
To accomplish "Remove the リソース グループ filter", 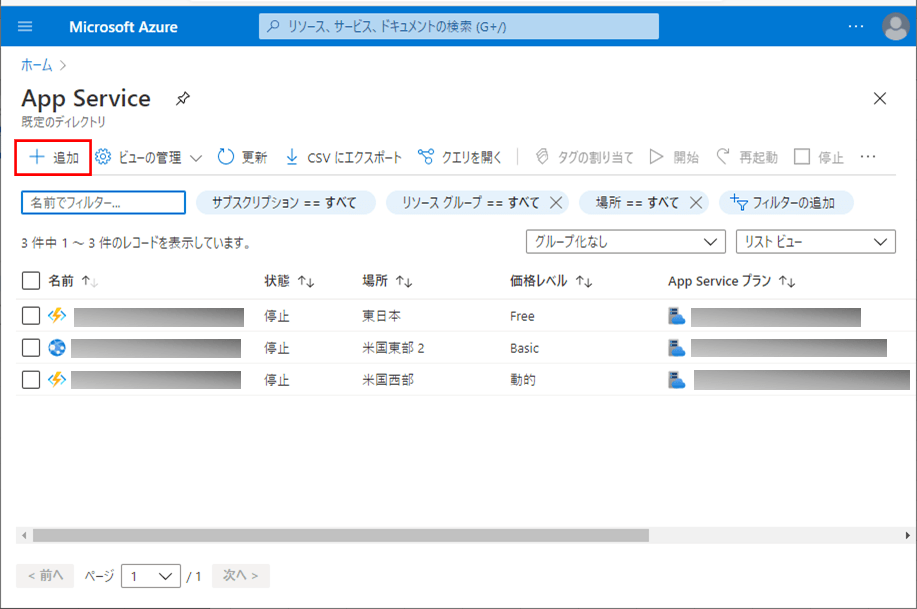I will (557, 203).
